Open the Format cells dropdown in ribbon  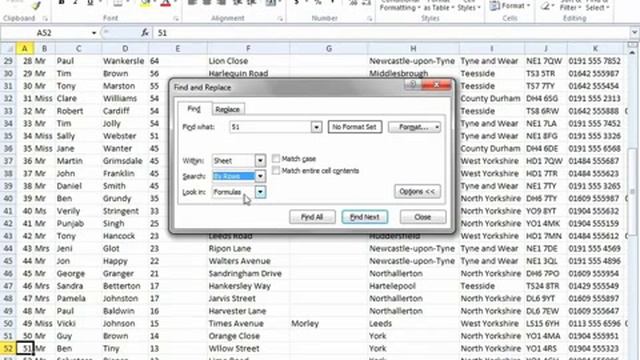click(x=510, y=6)
